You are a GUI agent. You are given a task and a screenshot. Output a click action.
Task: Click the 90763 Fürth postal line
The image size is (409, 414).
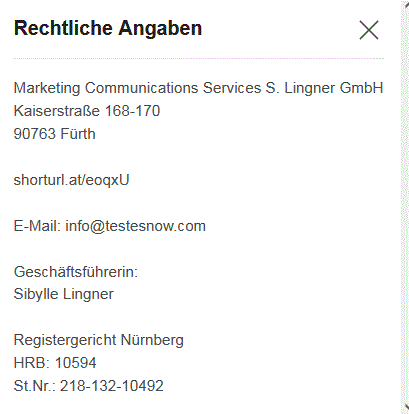click(x=54, y=134)
